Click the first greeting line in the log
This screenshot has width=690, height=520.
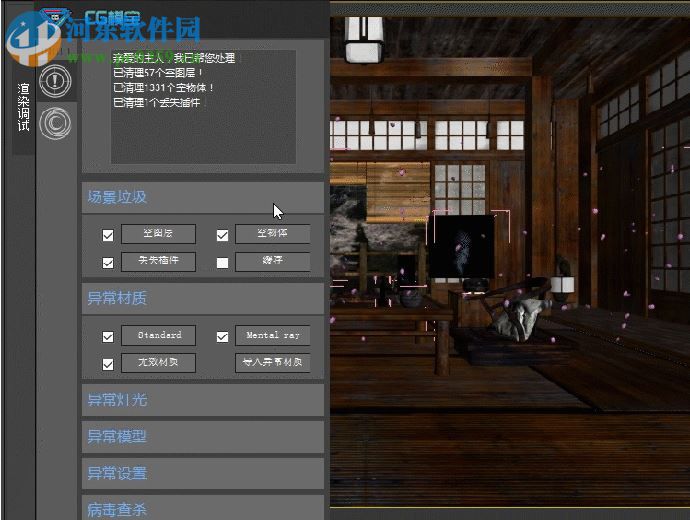(174, 58)
